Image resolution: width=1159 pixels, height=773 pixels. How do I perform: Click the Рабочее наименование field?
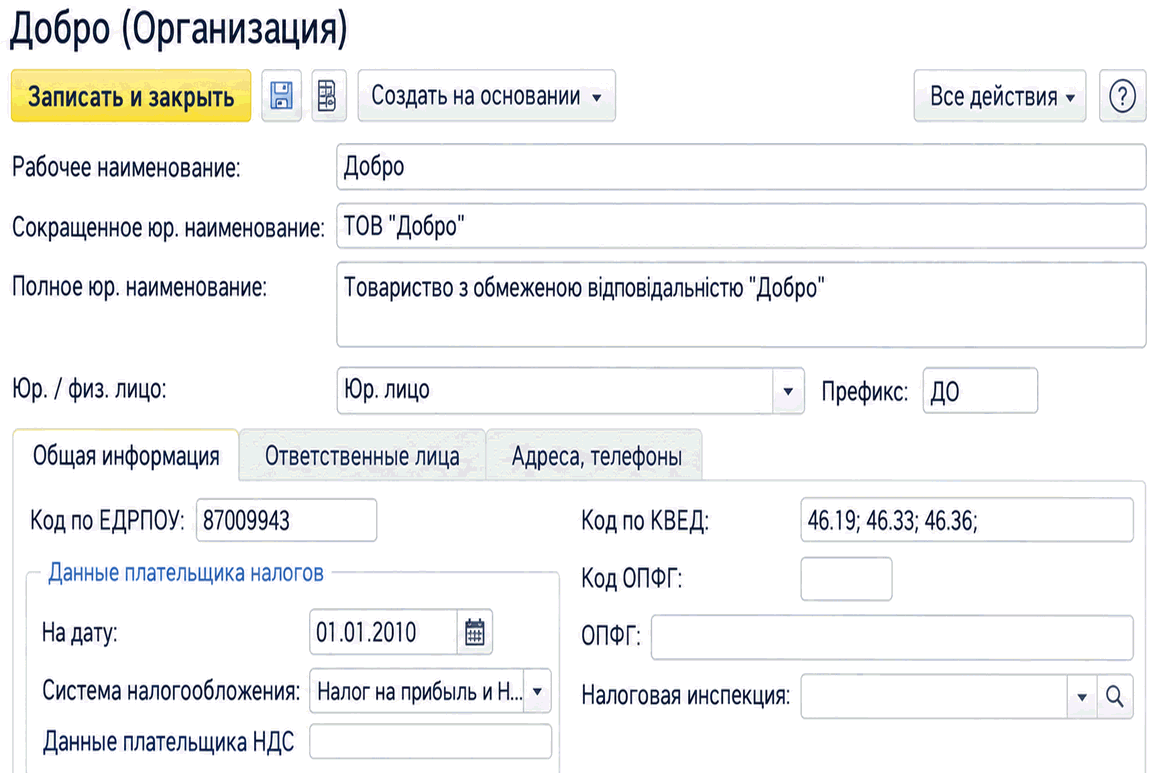741,167
